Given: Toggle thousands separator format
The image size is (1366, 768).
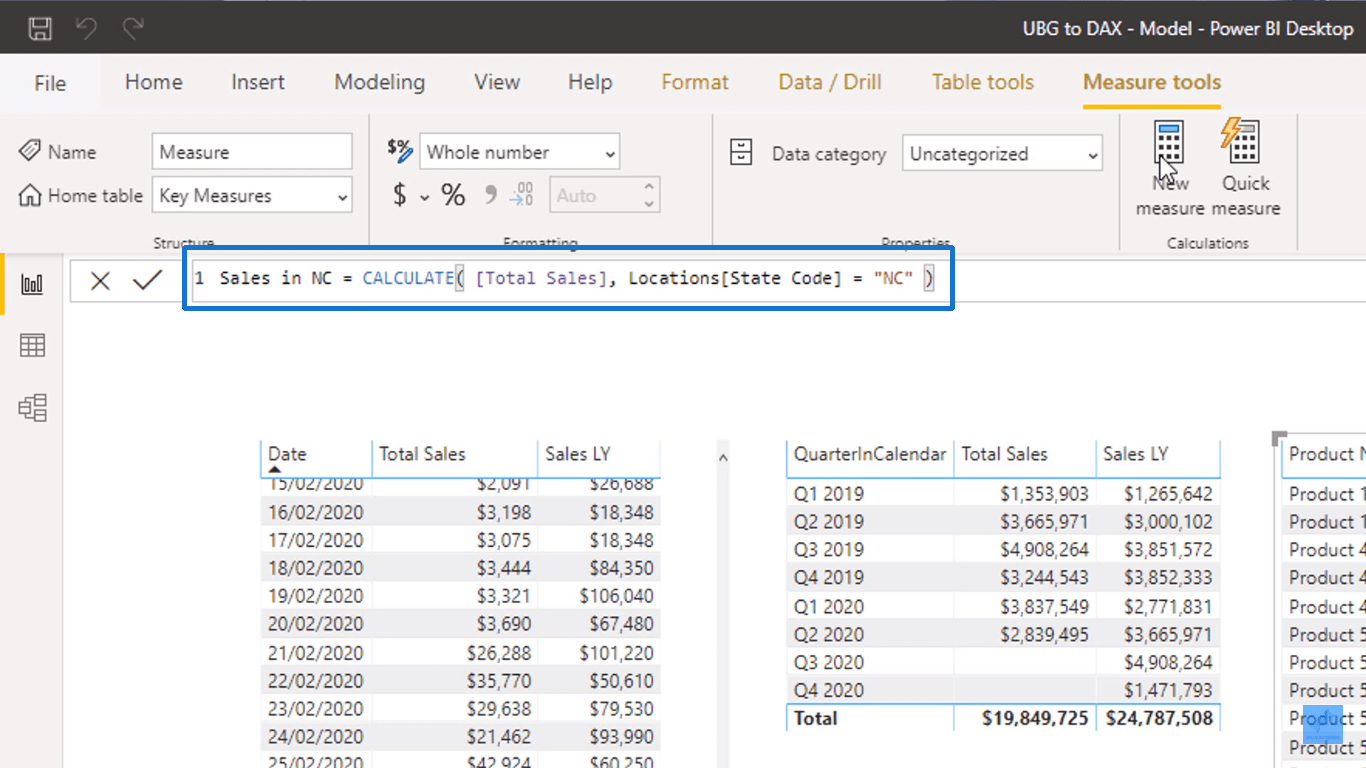Looking at the screenshot, I should pos(490,196).
